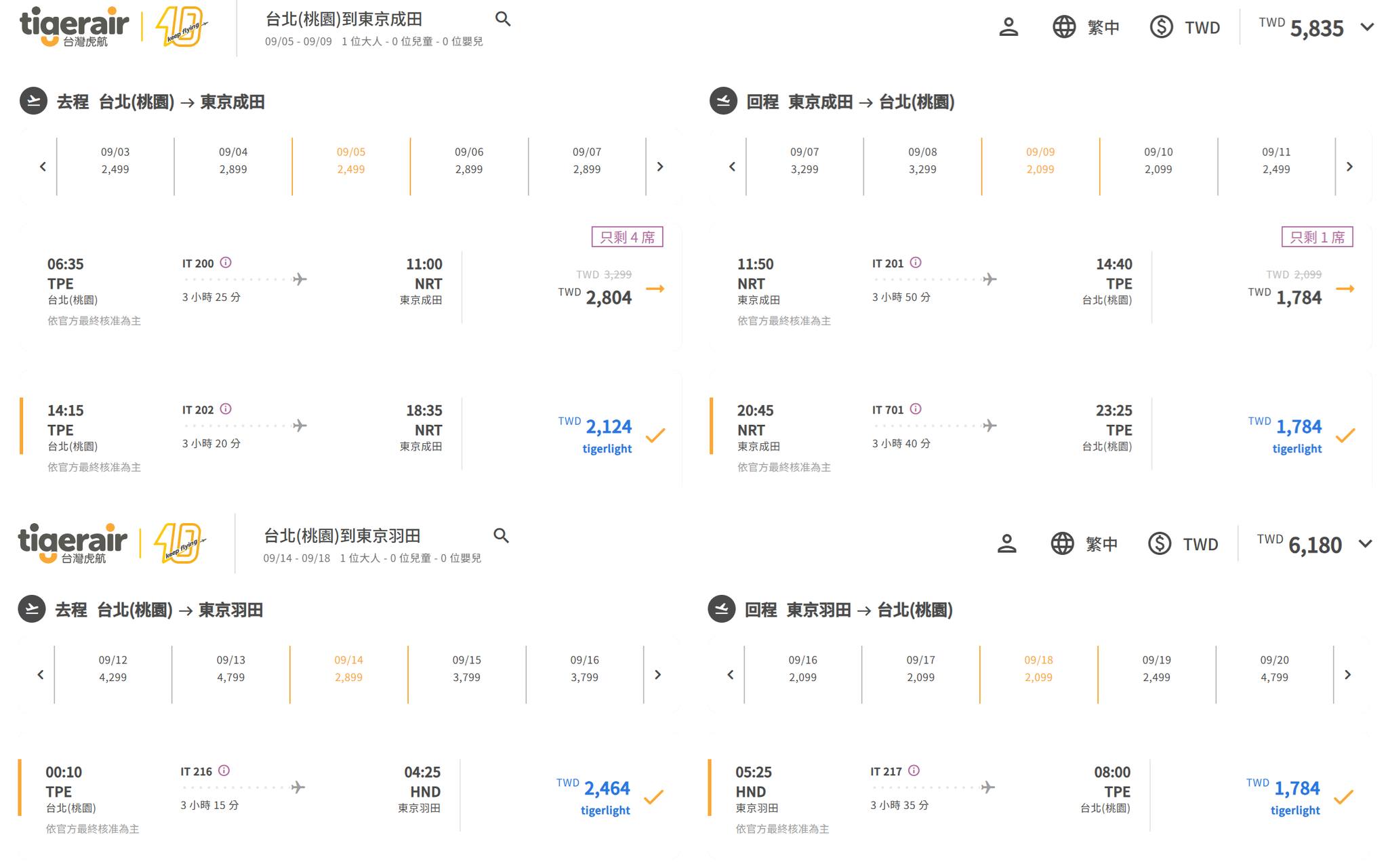
Task: Click the info icon next to IT 200
Action: pyautogui.click(x=226, y=262)
